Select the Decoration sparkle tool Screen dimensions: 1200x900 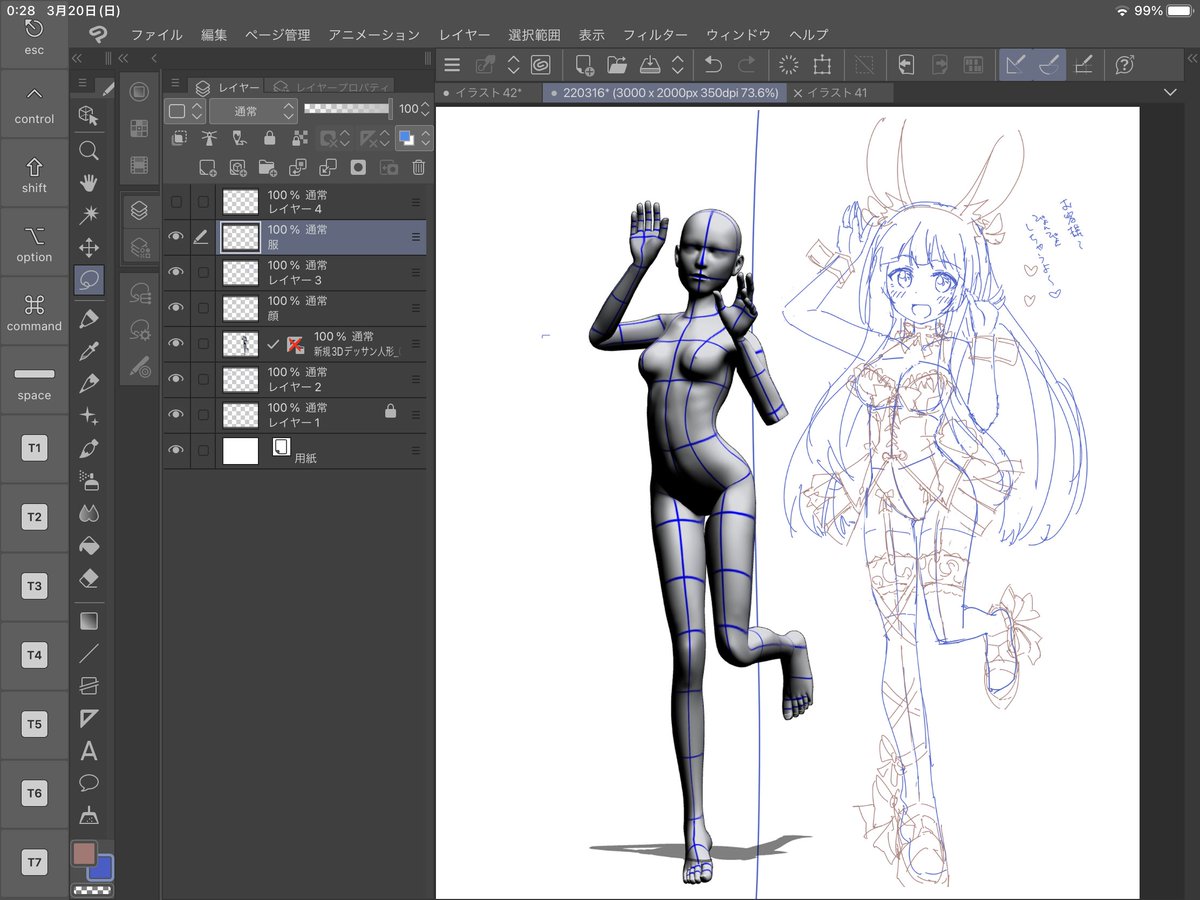pos(89,416)
